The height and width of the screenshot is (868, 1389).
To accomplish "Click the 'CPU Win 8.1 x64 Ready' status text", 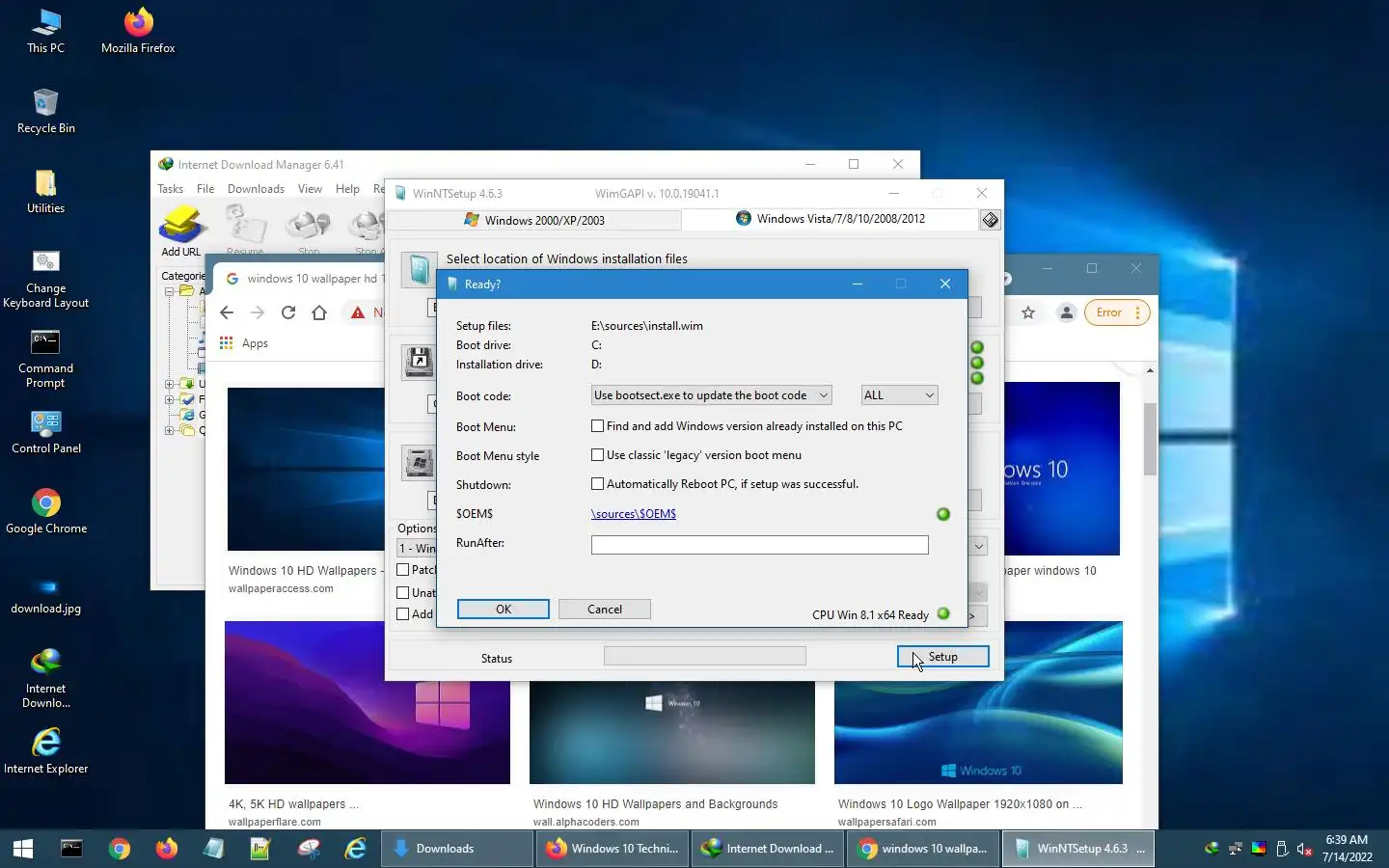I will pyautogui.click(x=870, y=615).
